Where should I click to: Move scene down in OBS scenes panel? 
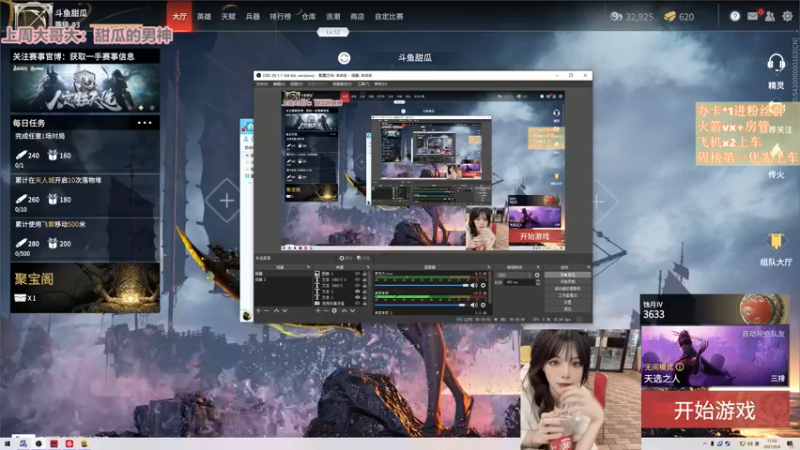[285, 311]
